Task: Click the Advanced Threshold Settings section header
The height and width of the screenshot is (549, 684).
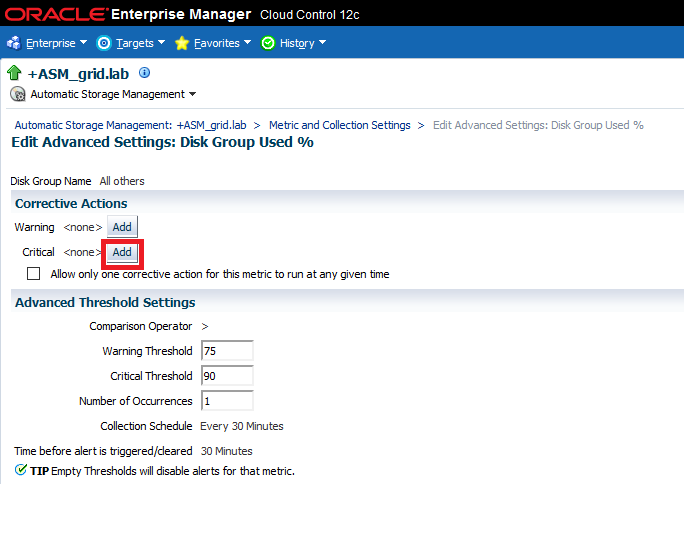Action: 105,302
